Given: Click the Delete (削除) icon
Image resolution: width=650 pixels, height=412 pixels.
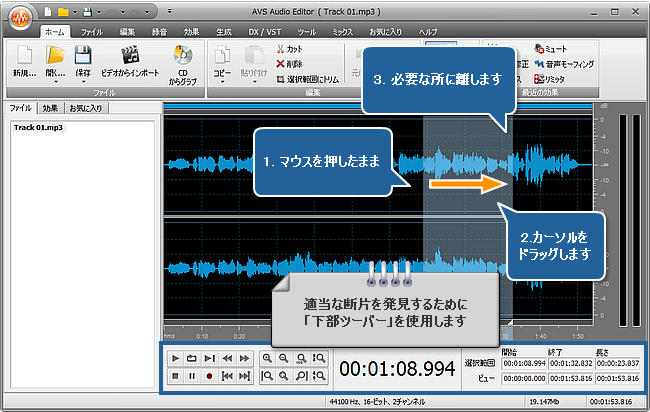Looking at the screenshot, I should pos(282,62).
